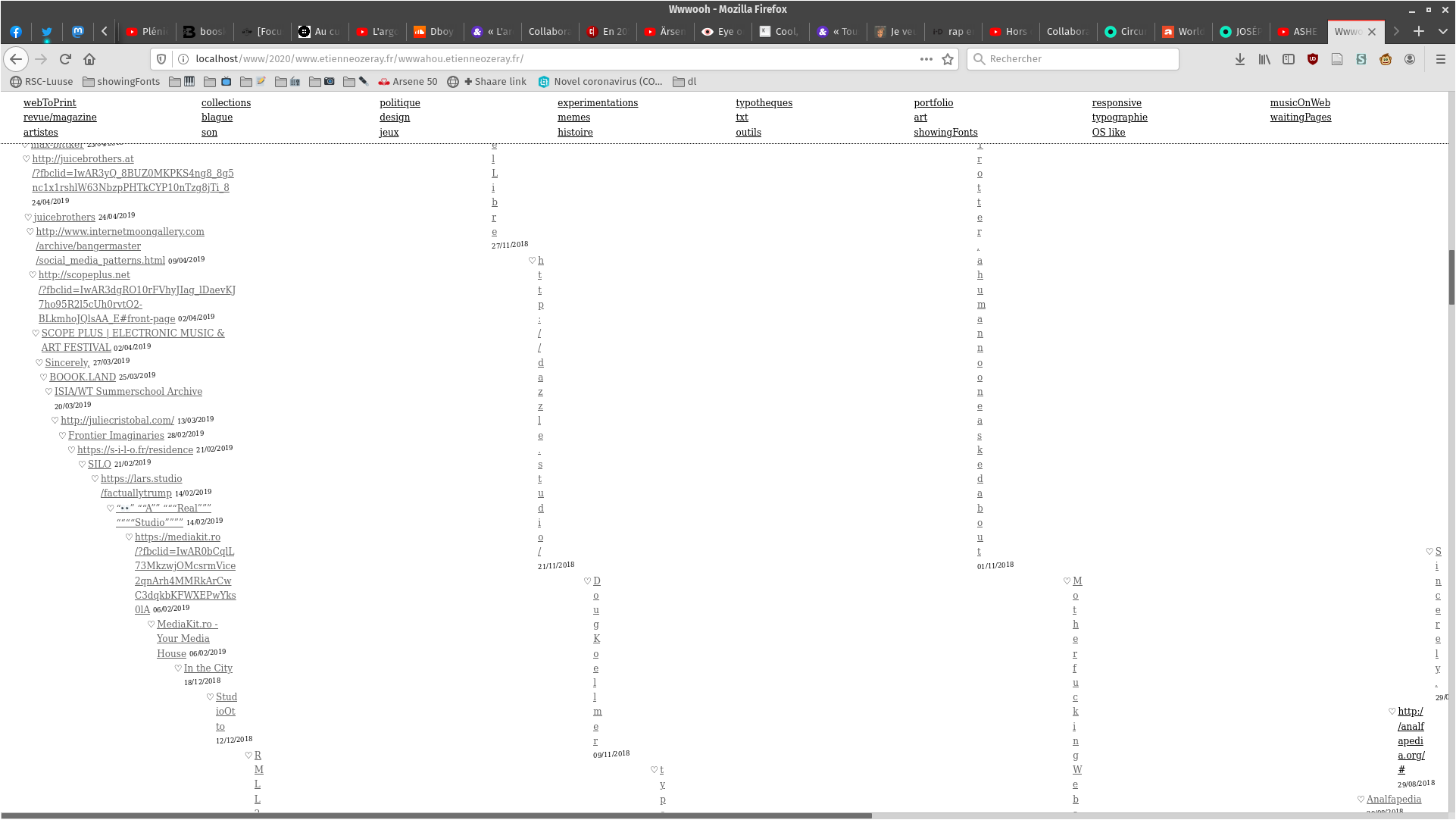
Task: Toggle the sidebar view icon
Action: pyautogui.click(x=1289, y=59)
